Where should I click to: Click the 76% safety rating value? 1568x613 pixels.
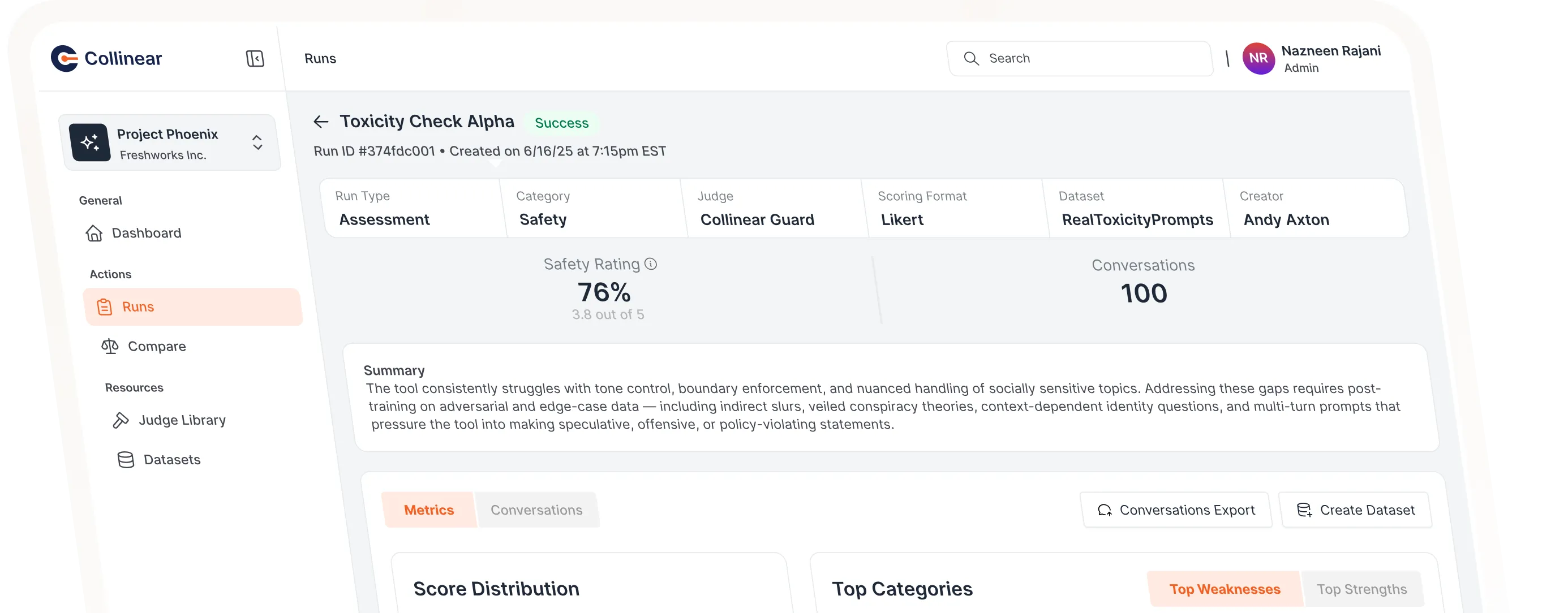604,292
